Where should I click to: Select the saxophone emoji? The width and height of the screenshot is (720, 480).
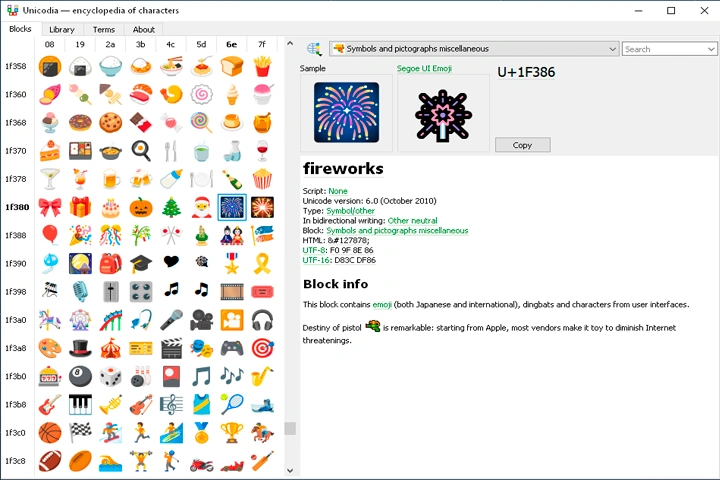[x=262, y=377]
